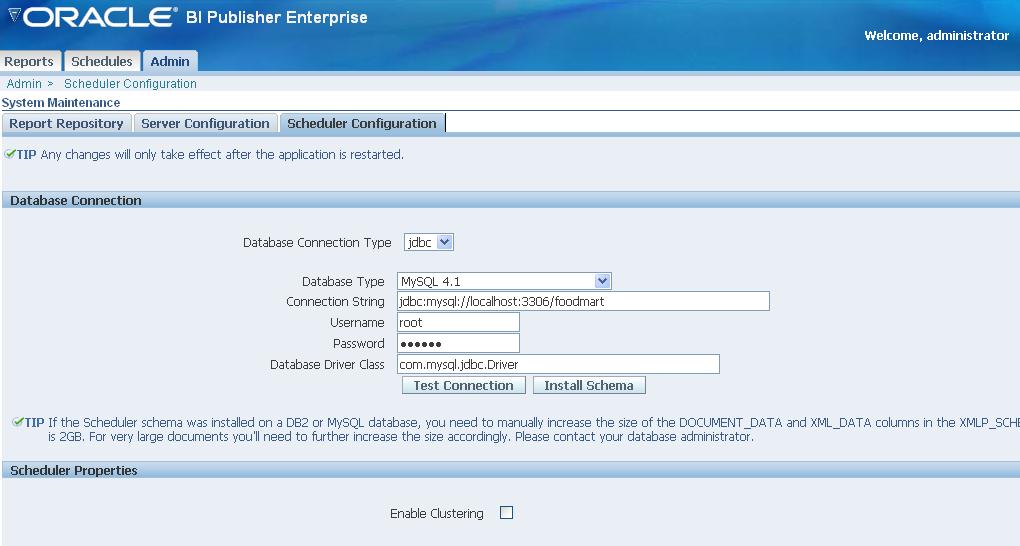1020x546 pixels.
Task: Click the Oracle logo
Action: [x=100, y=17]
